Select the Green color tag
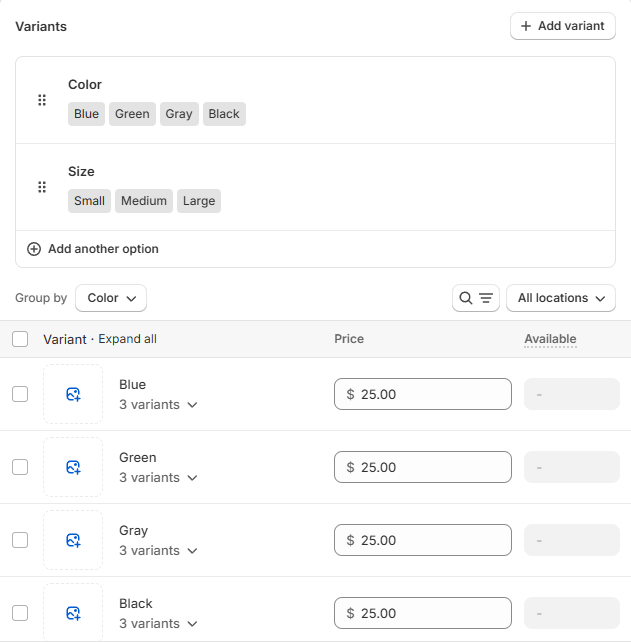Screen dimensions: 631x642 (132, 114)
